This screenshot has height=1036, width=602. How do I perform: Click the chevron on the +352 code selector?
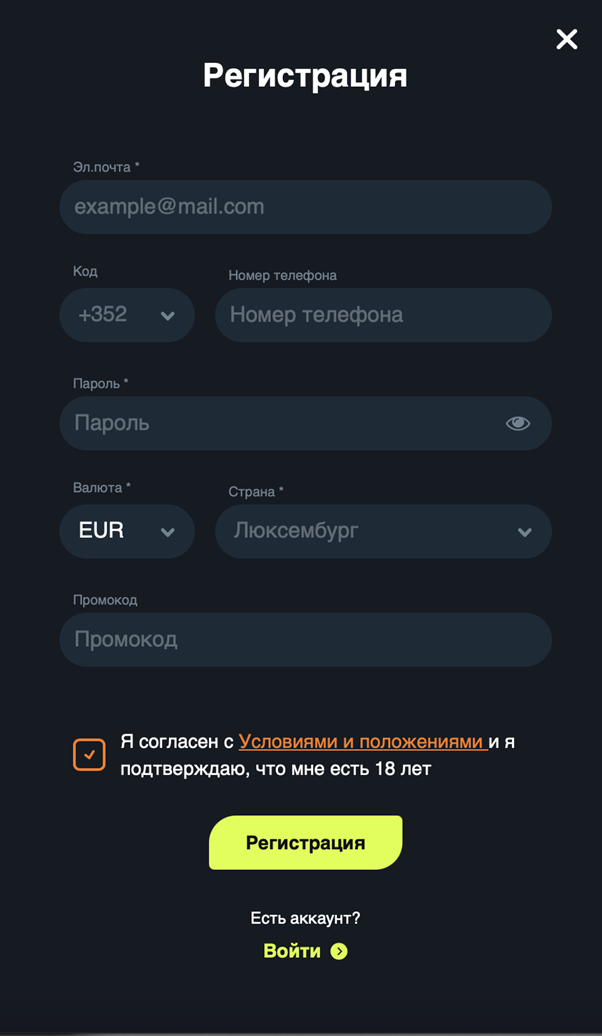(x=167, y=314)
